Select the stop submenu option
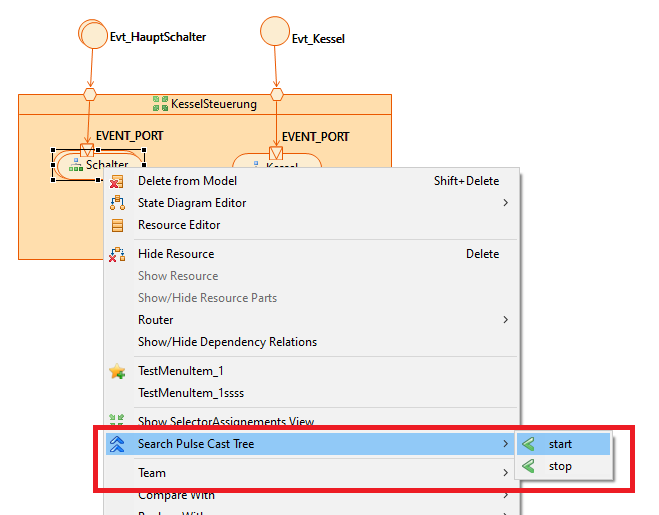The width and height of the screenshot is (659, 515). [561, 466]
